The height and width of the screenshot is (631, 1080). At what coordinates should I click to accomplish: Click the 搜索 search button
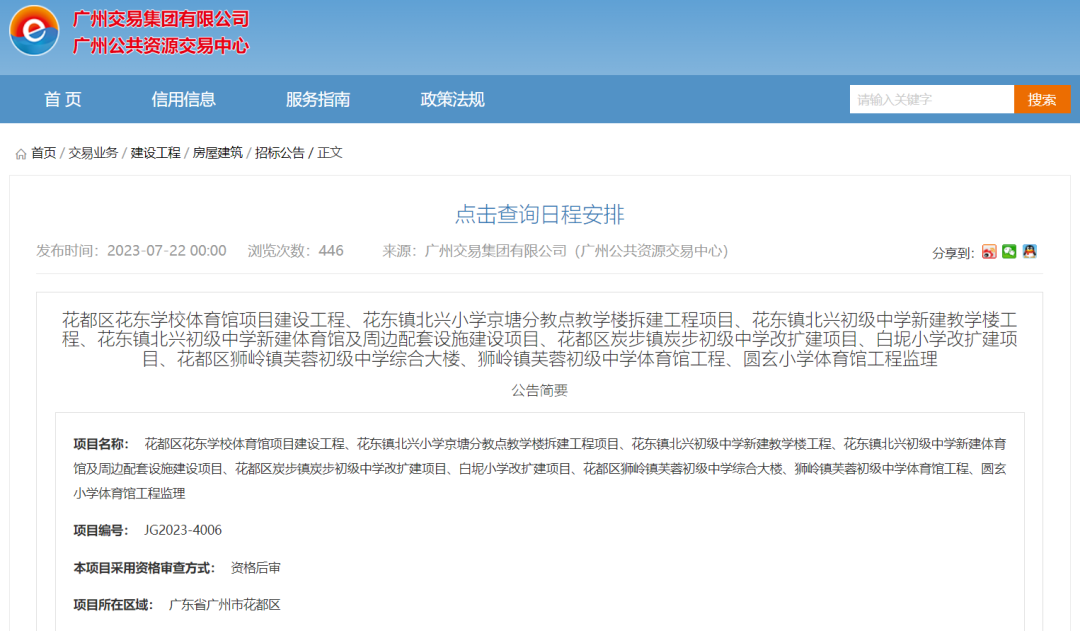[1042, 99]
